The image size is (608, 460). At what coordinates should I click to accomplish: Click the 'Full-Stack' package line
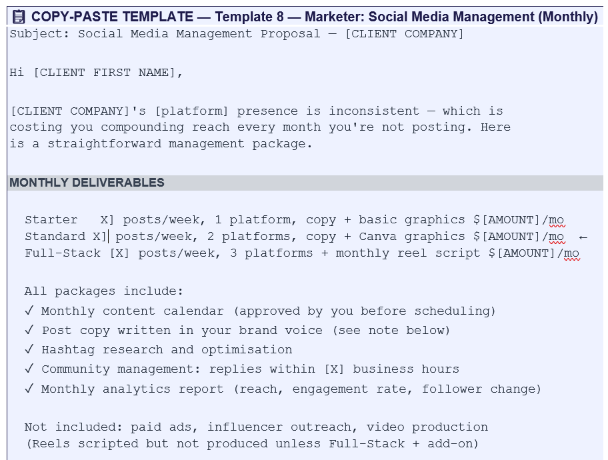(302, 253)
